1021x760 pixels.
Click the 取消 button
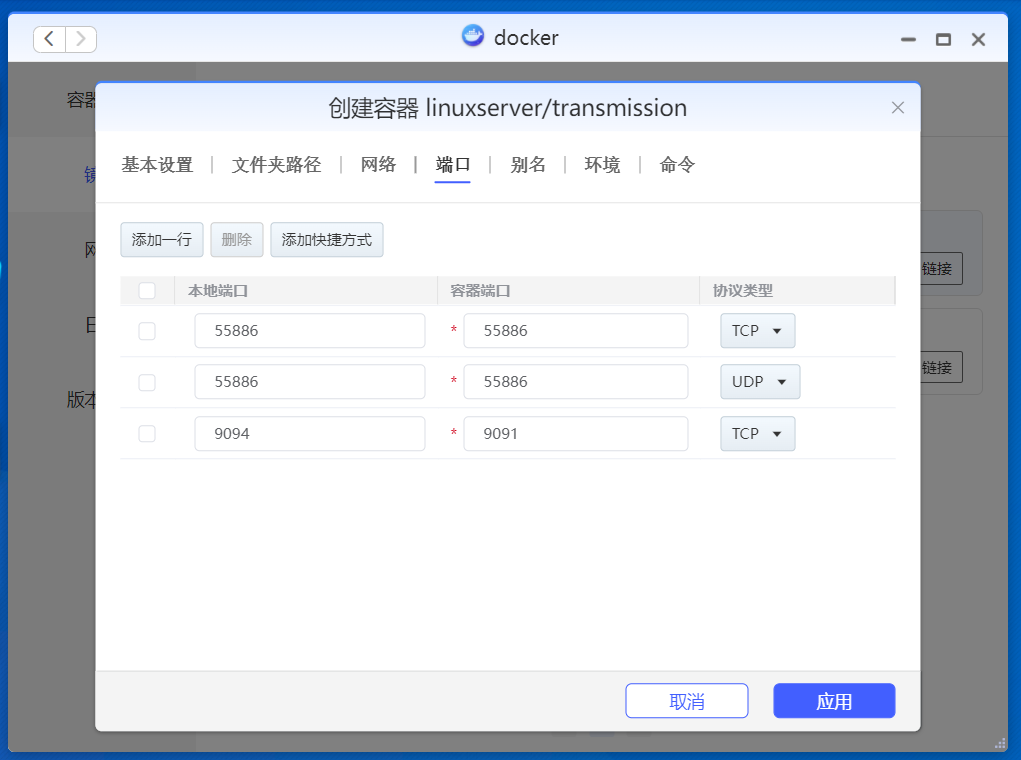point(687,701)
